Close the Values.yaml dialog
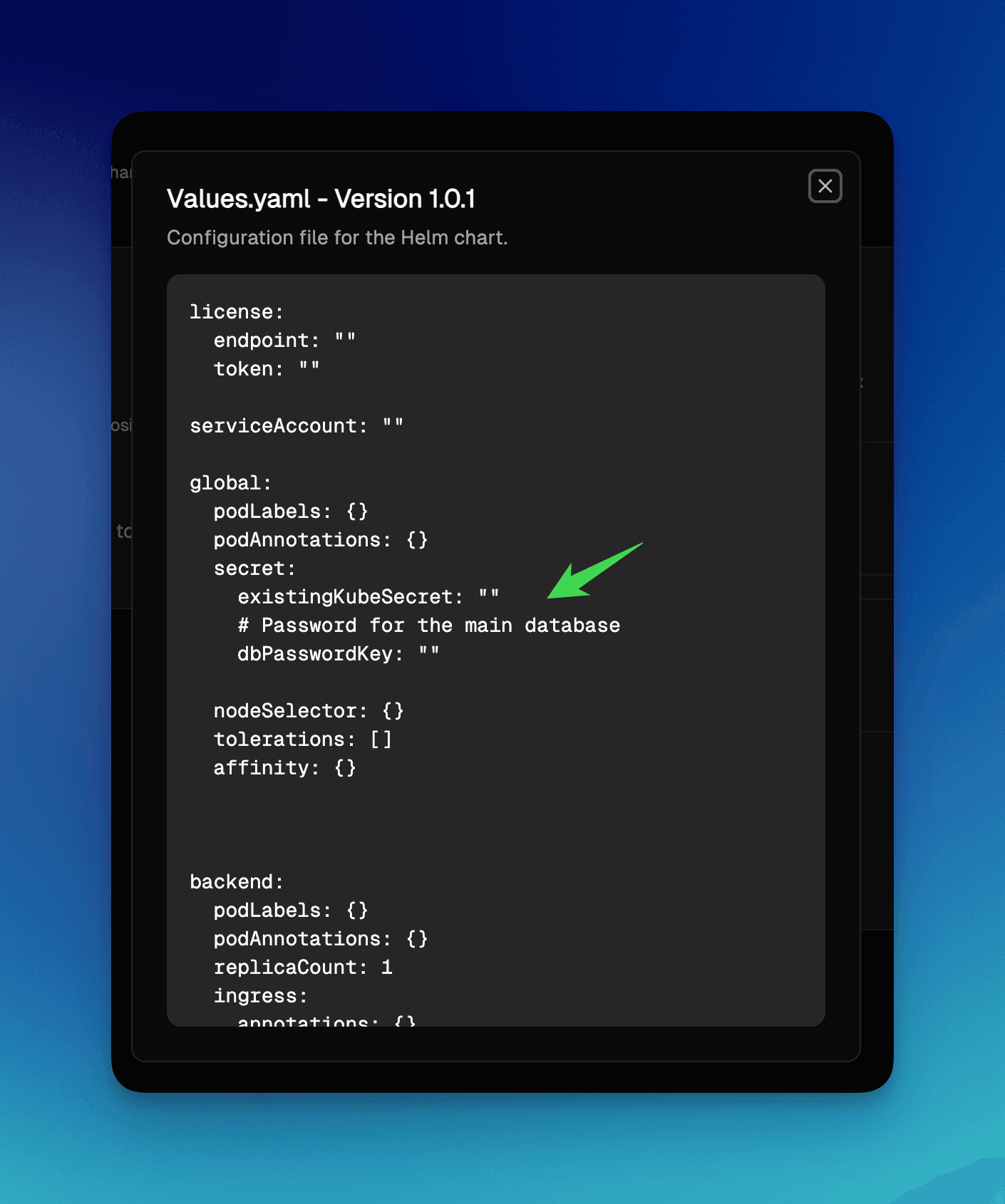This screenshot has height=1204, width=1005. tap(825, 186)
